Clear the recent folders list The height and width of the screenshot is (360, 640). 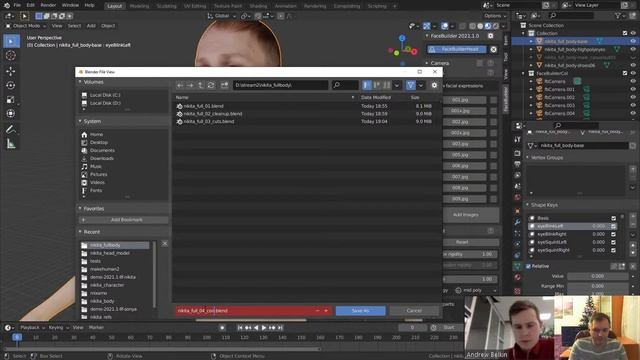[x=164, y=244]
